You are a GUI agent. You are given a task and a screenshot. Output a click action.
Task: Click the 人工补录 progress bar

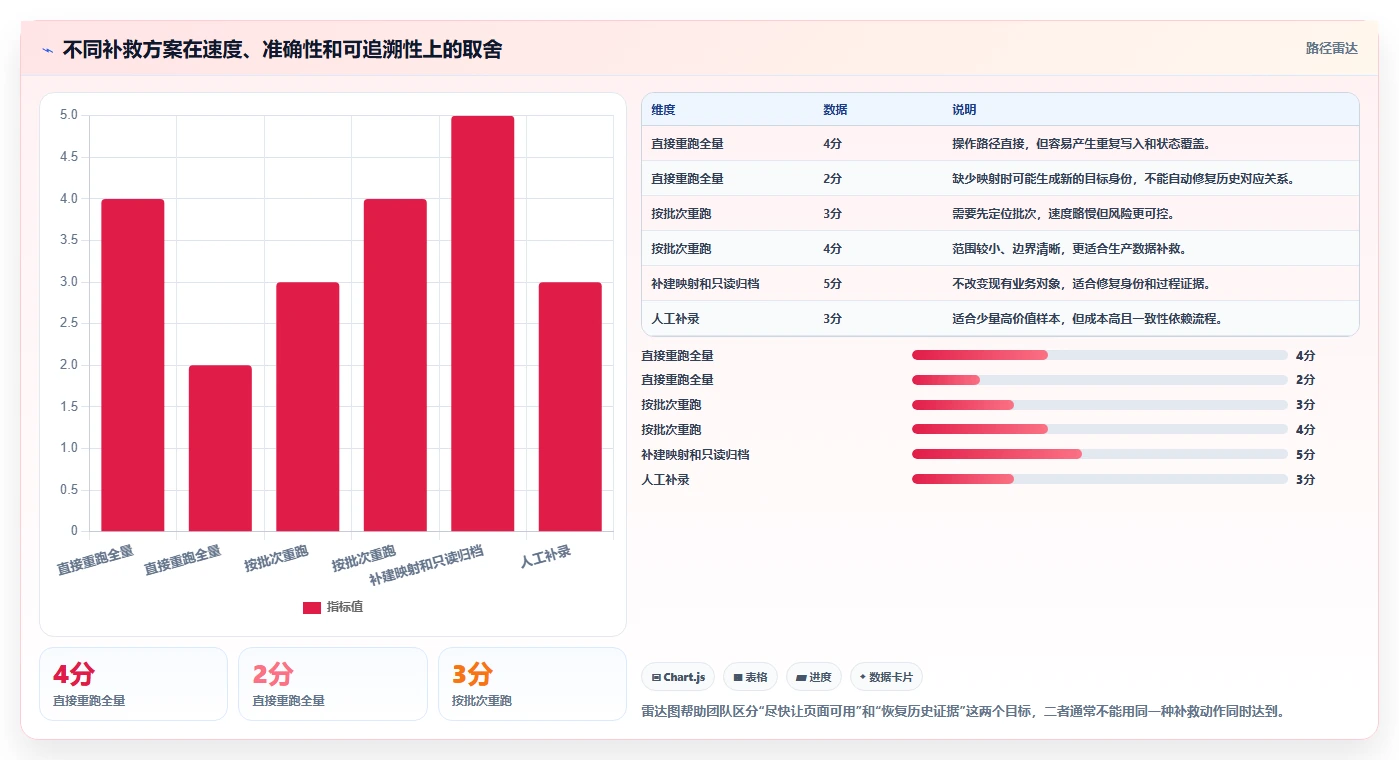1100,479
